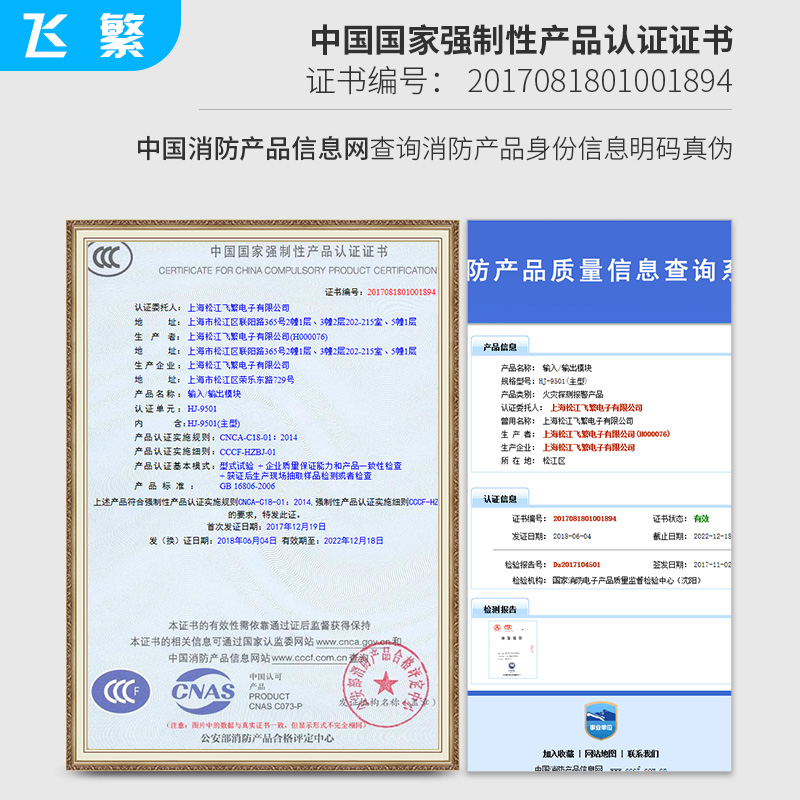Click the 中国消防产品信息网 bold text
This screenshot has width=800, height=800.
click(252, 148)
